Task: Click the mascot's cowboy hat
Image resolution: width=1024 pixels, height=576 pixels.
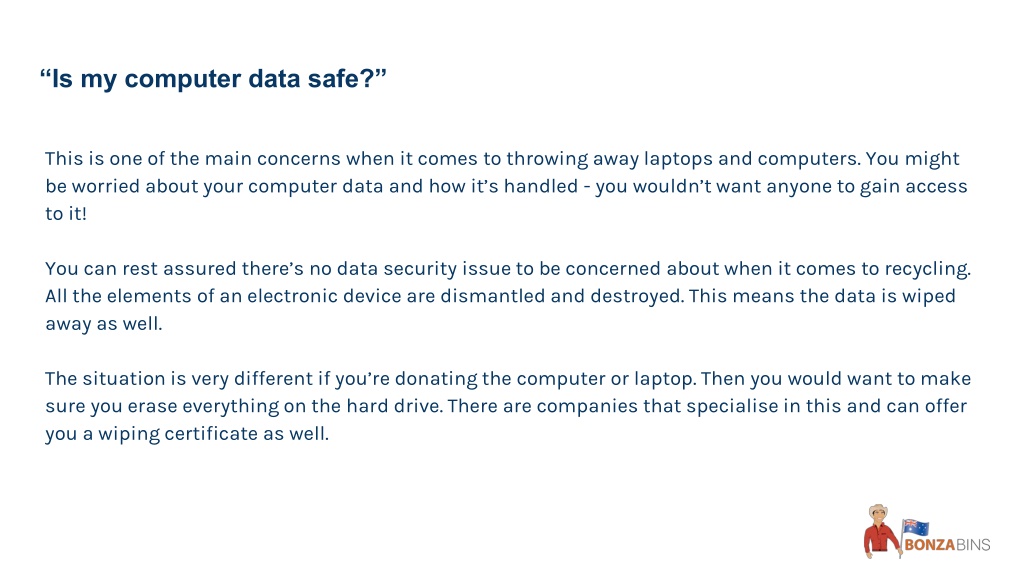Action: coord(878,511)
